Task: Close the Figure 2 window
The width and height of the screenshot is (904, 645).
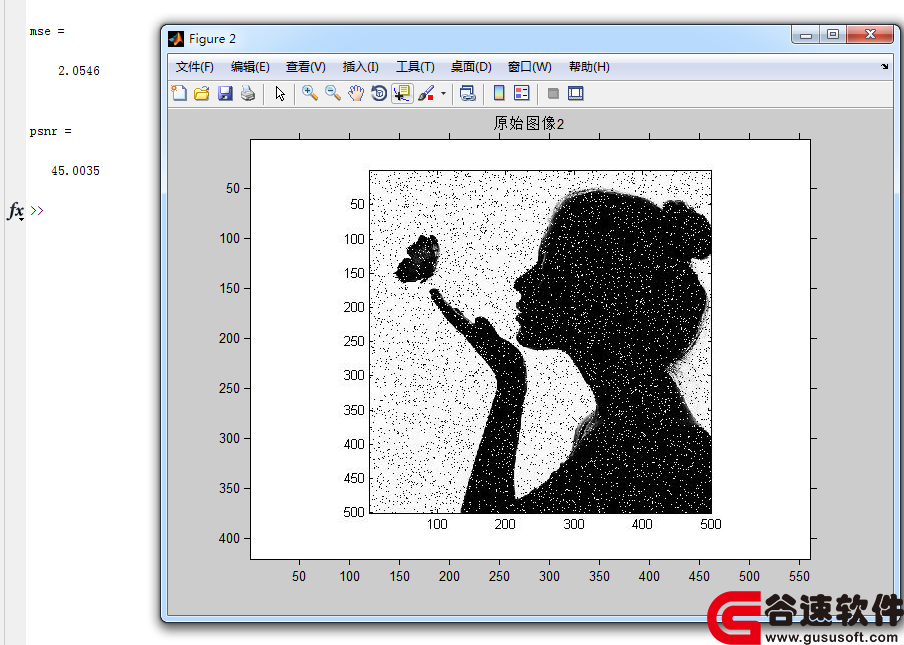Action: tap(870, 35)
